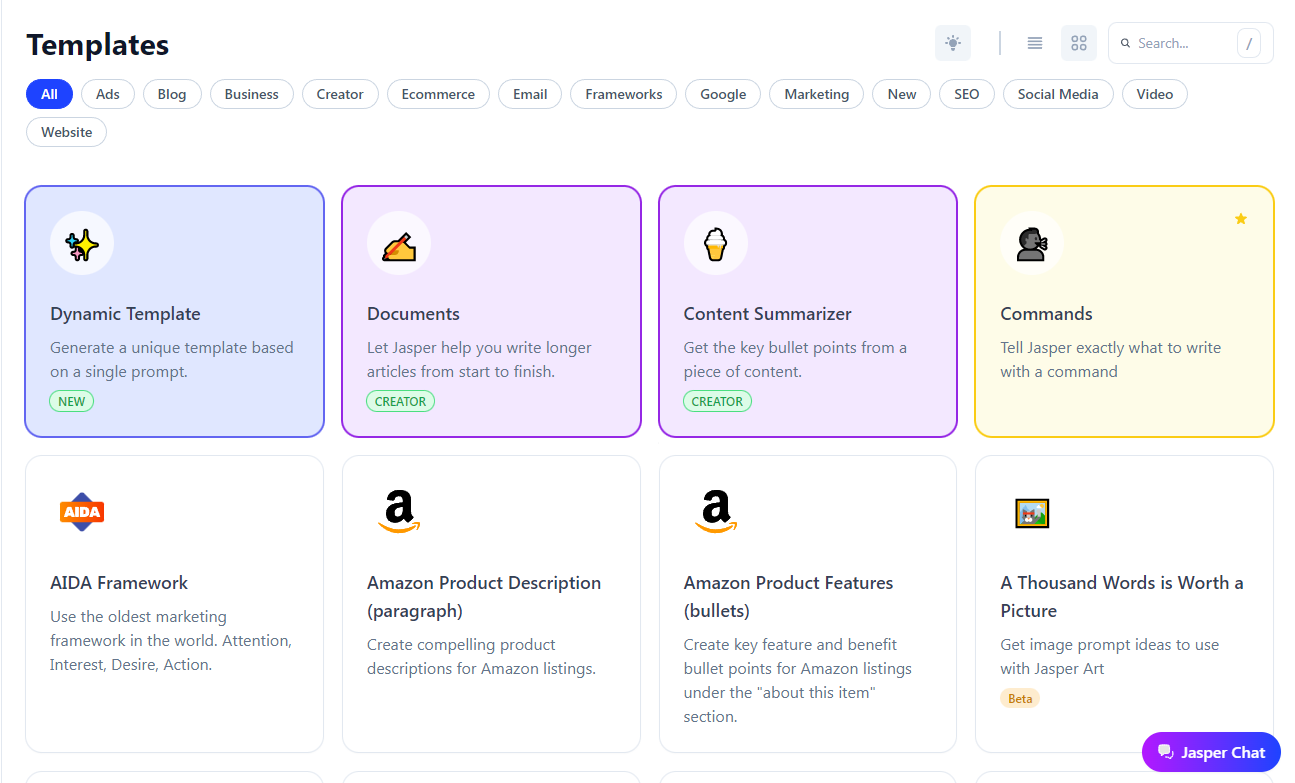Click "Get the key bullet points" description
The height and width of the screenshot is (783, 1295).
(795, 360)
